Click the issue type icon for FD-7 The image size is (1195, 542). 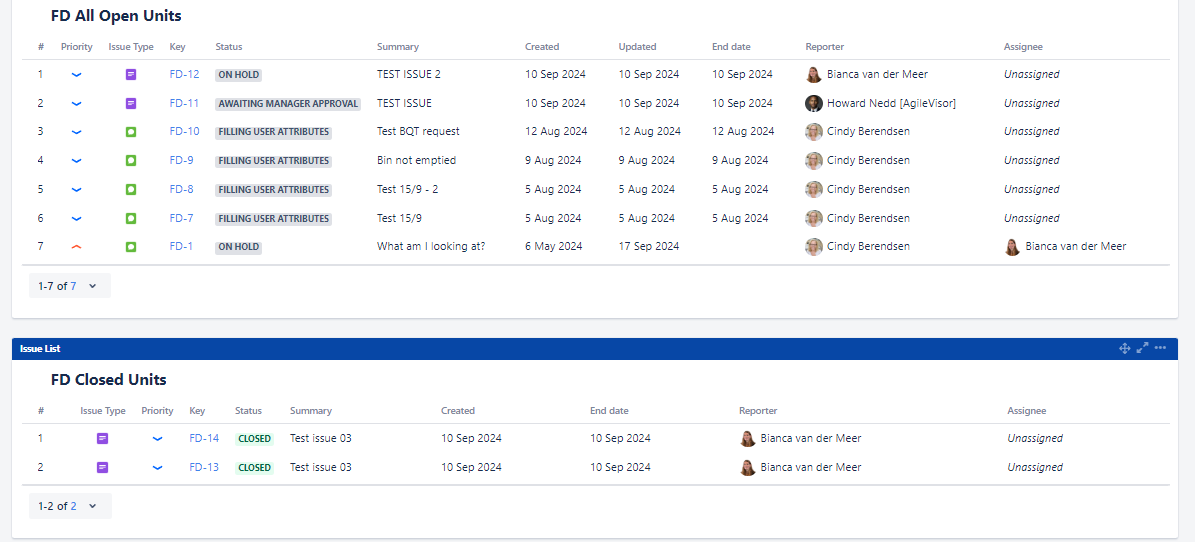pos(131,218)
